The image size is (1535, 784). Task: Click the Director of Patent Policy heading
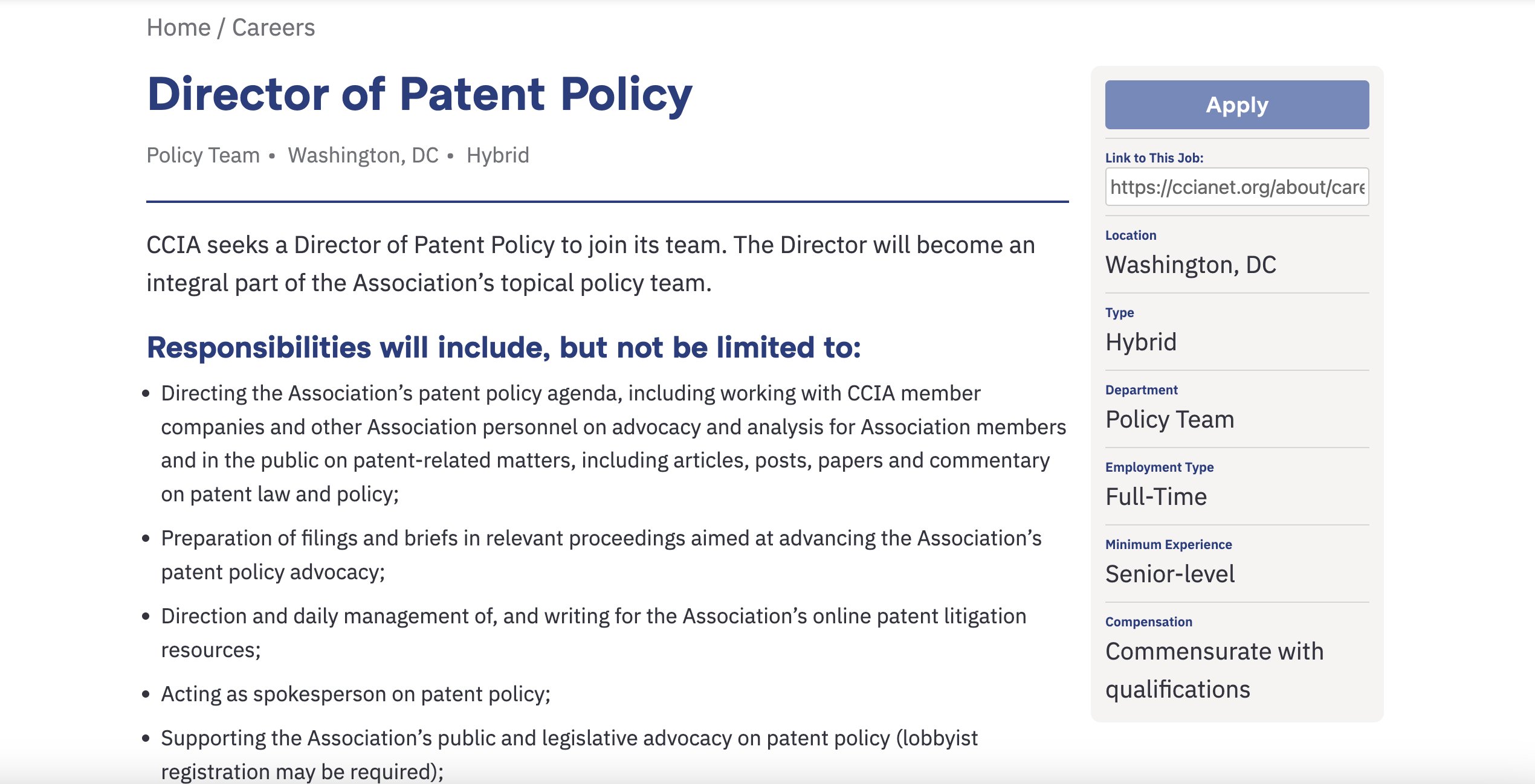tap(419, 94)
